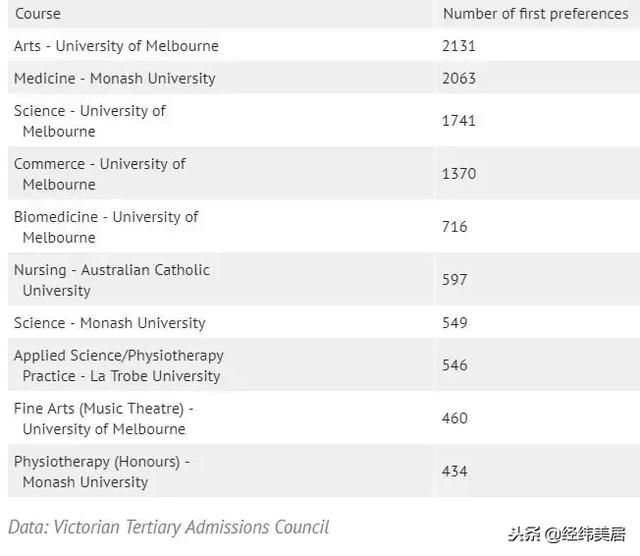The width and height of the screenshot is (640, 556).
Task: Click the 1741 preferences value
Action: click(x=459, y=121)
